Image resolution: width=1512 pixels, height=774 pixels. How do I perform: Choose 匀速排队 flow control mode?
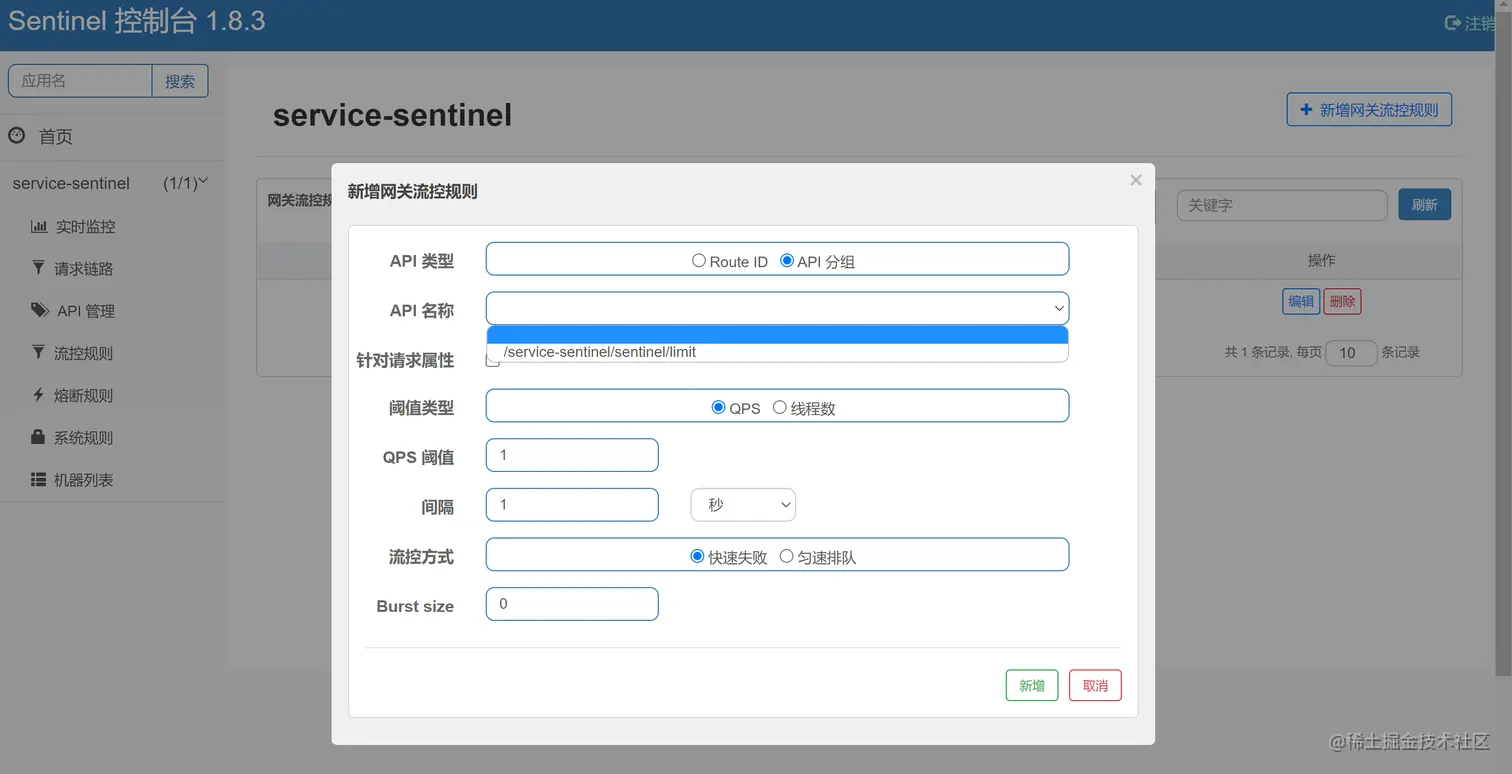click(x=787, y=556)
